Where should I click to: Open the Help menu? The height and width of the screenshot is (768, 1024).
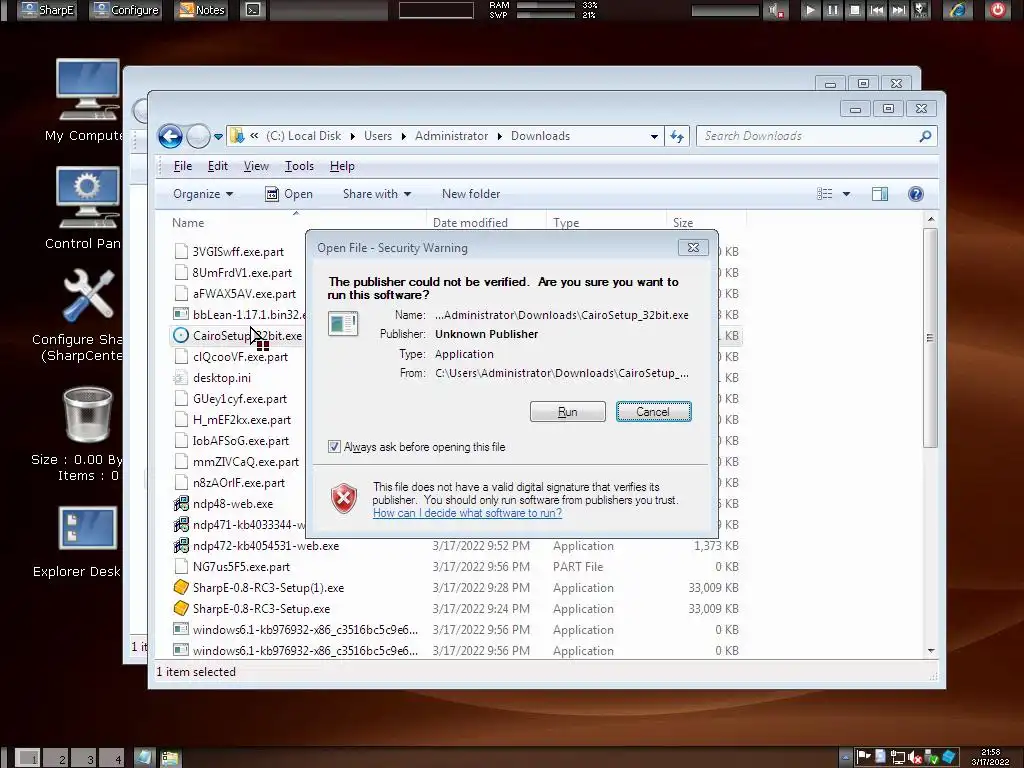click(x=342, y=166)
